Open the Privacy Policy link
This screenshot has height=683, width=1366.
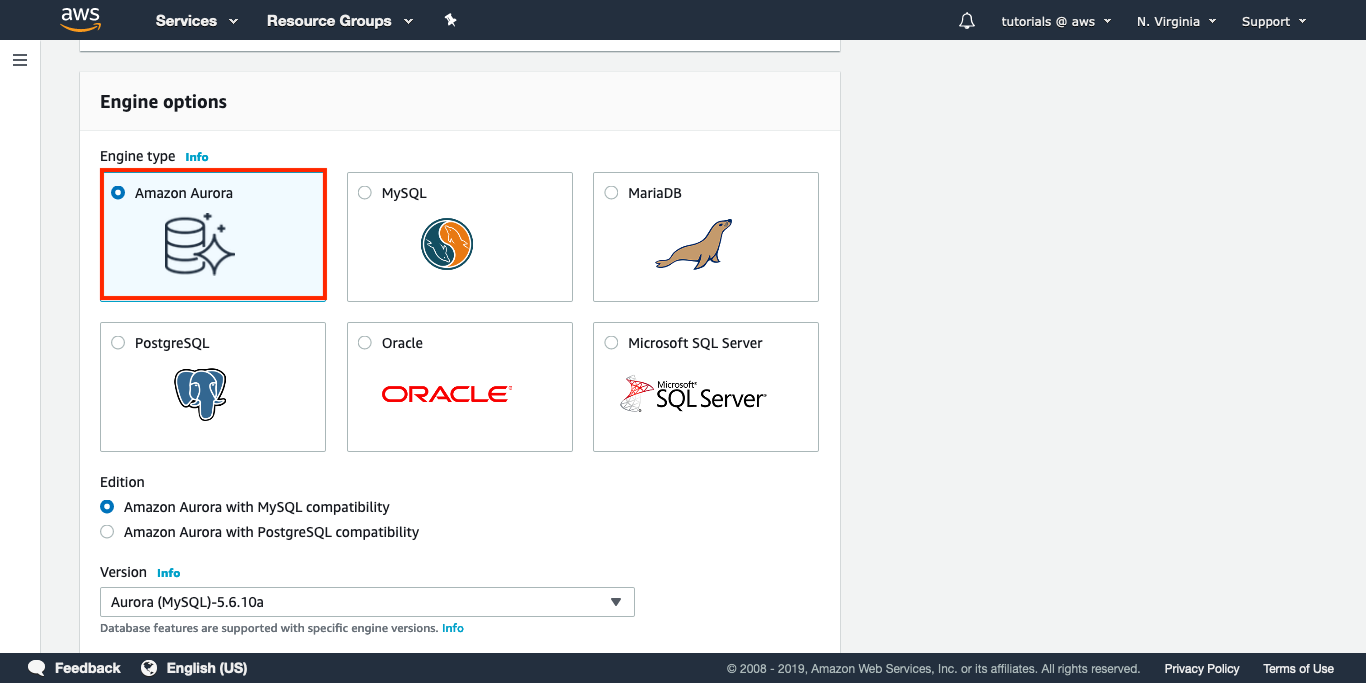1201,669
